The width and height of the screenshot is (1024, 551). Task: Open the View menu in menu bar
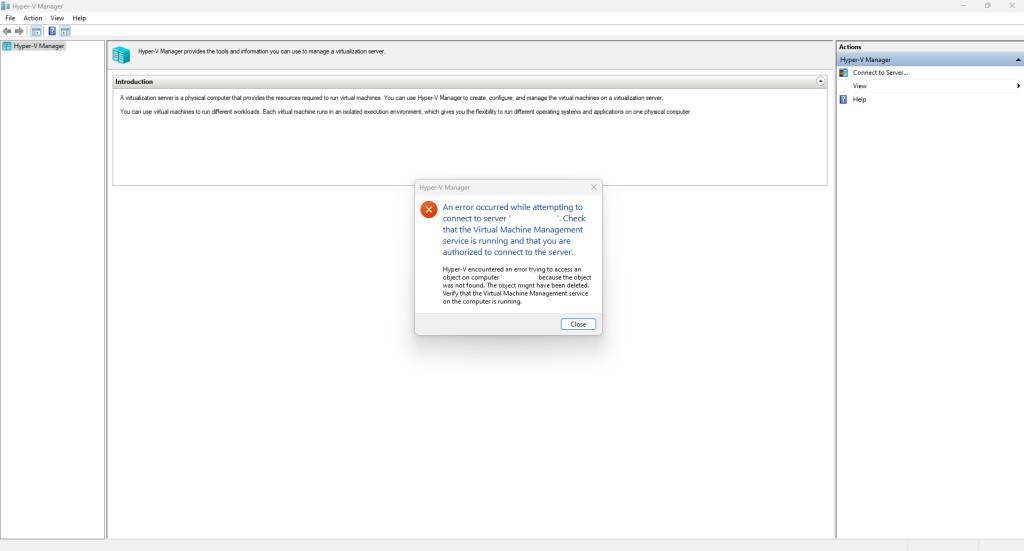click(x=57, y=18)
